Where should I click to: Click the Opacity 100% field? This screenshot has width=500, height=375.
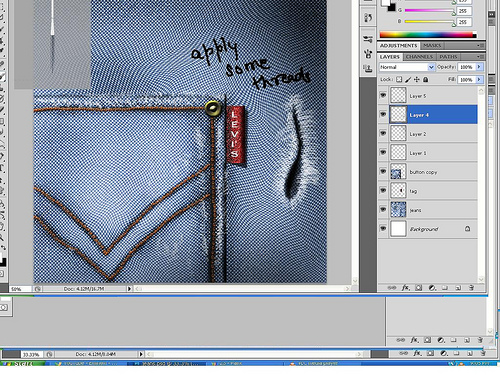click(x=466, y=67)
